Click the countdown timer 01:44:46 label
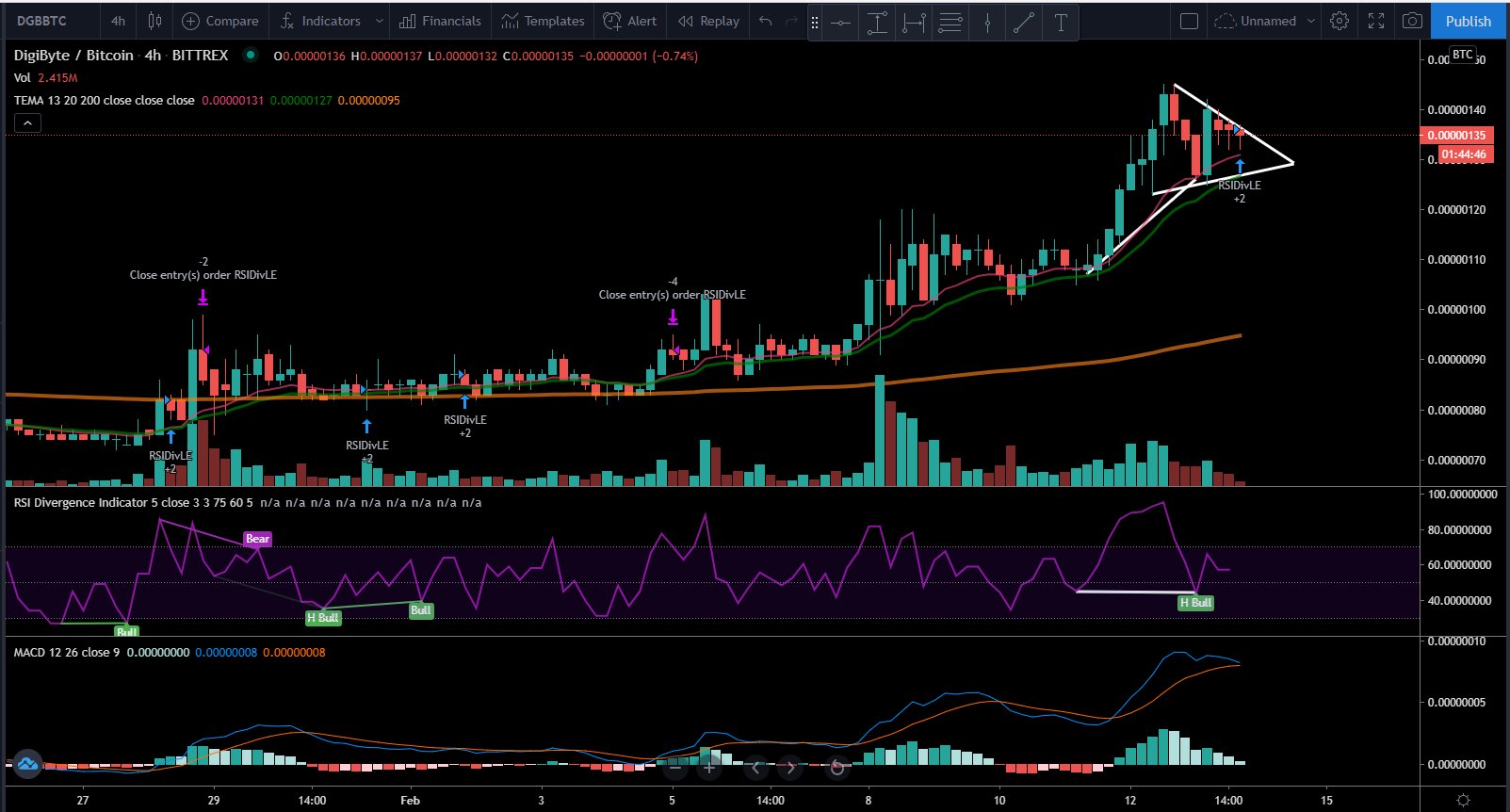This screenshot has height=812, width=1510. click(1463, 154)
